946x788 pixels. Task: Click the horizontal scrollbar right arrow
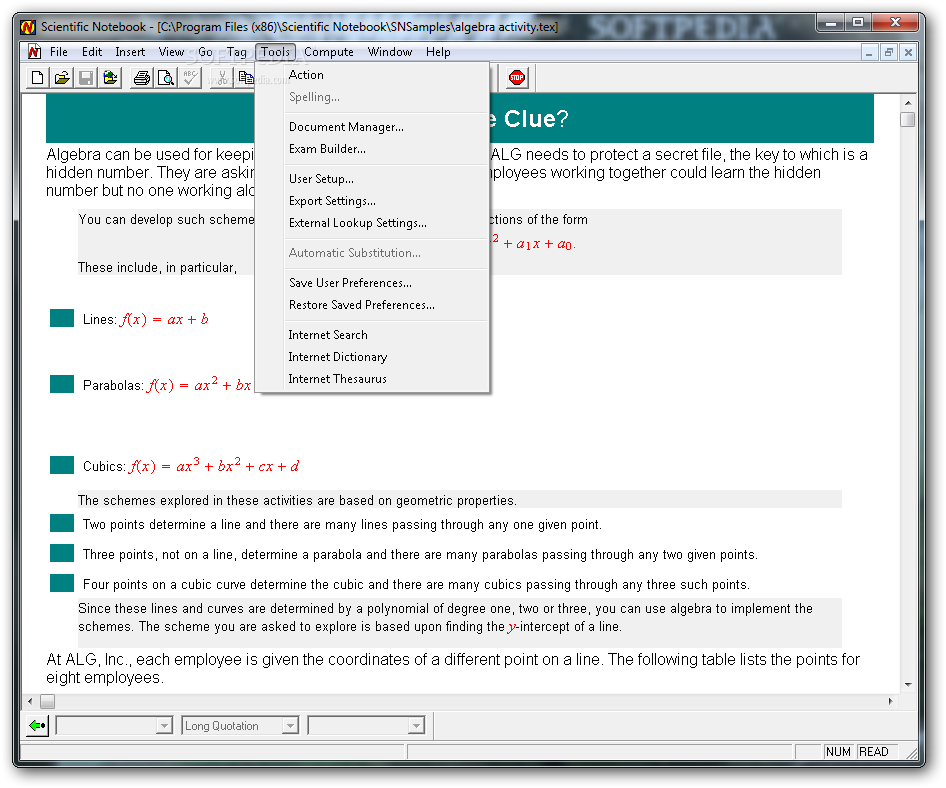tap(890, 701)
